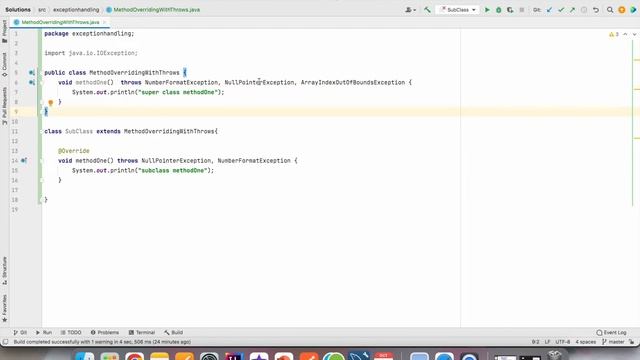This screenshot has height=360, width=640.
Task: Click SubClass name on line 11
Action: pos(79,131)
